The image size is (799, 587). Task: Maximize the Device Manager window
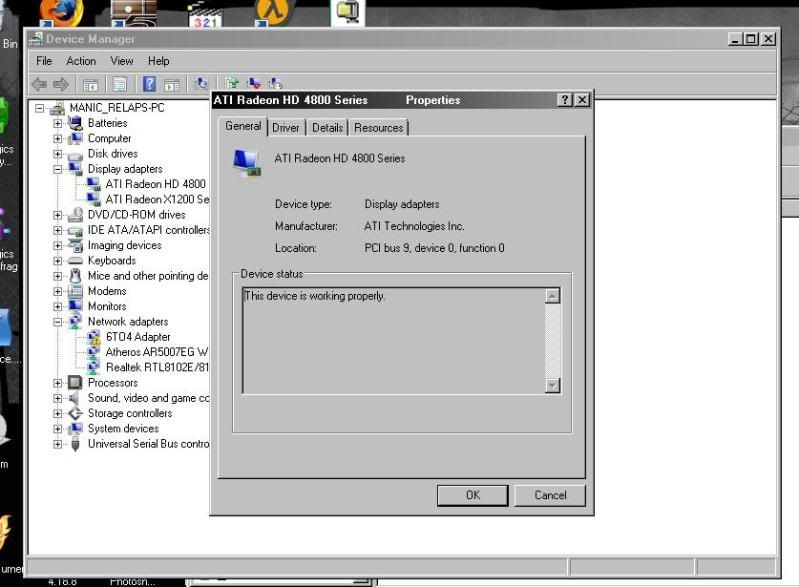751,39
